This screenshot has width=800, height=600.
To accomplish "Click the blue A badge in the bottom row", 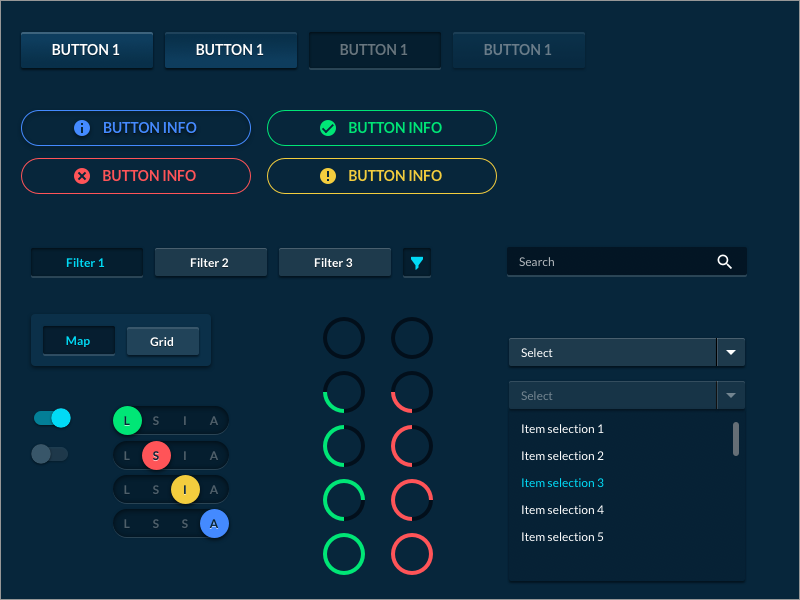I will (214, 523).
